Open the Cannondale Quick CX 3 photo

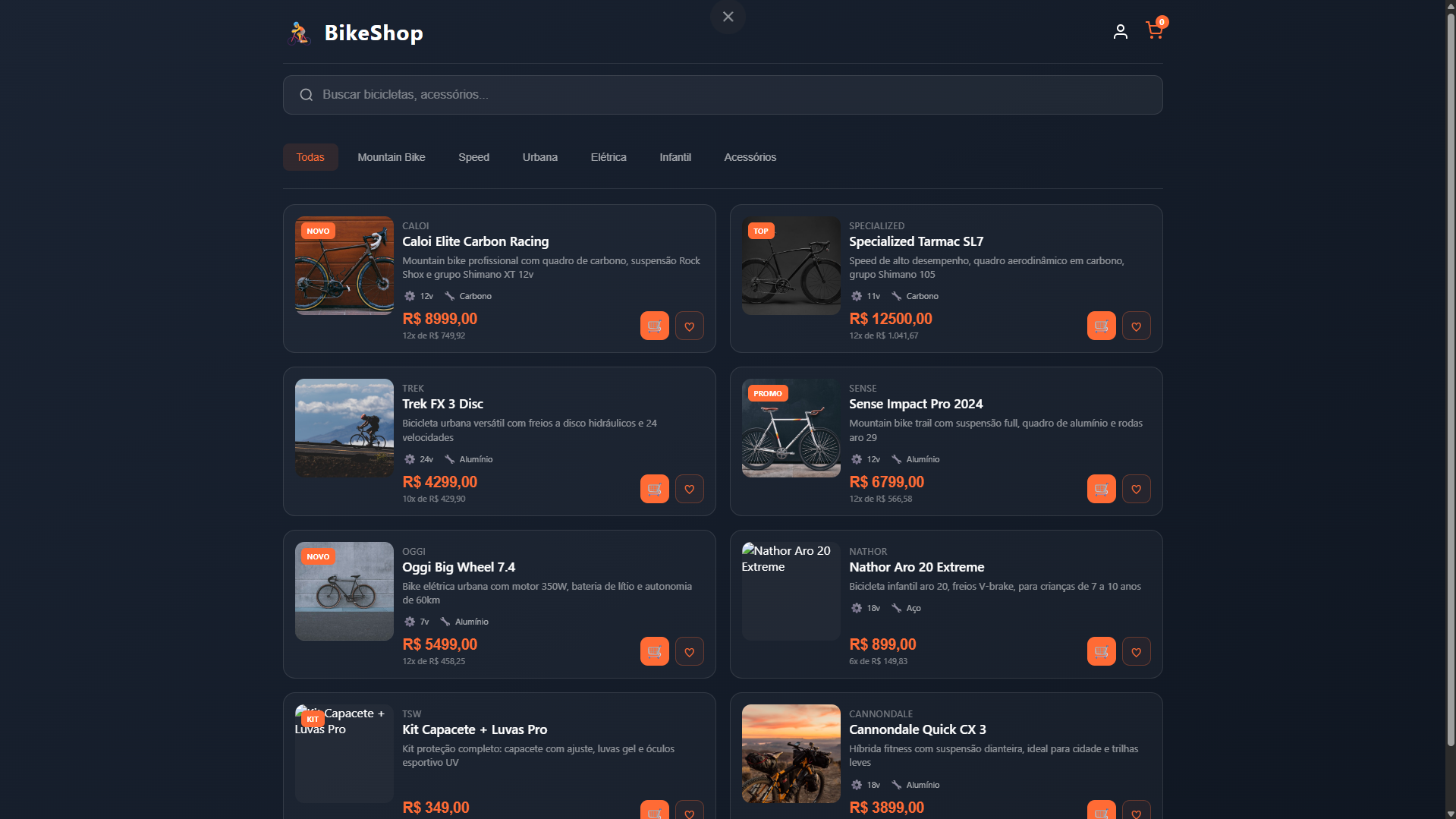791,754
